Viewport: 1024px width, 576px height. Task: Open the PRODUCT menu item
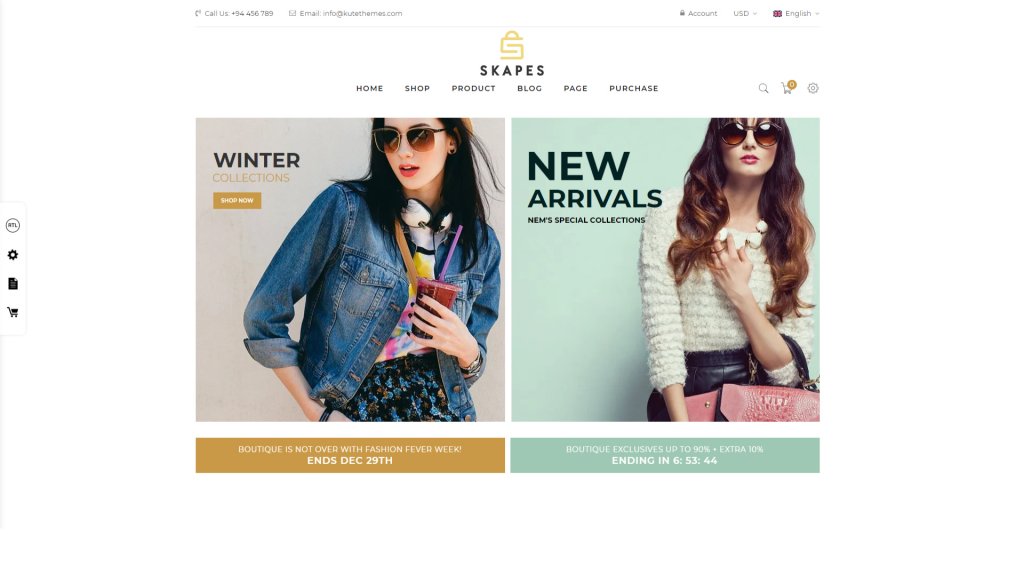click(473, 88)
